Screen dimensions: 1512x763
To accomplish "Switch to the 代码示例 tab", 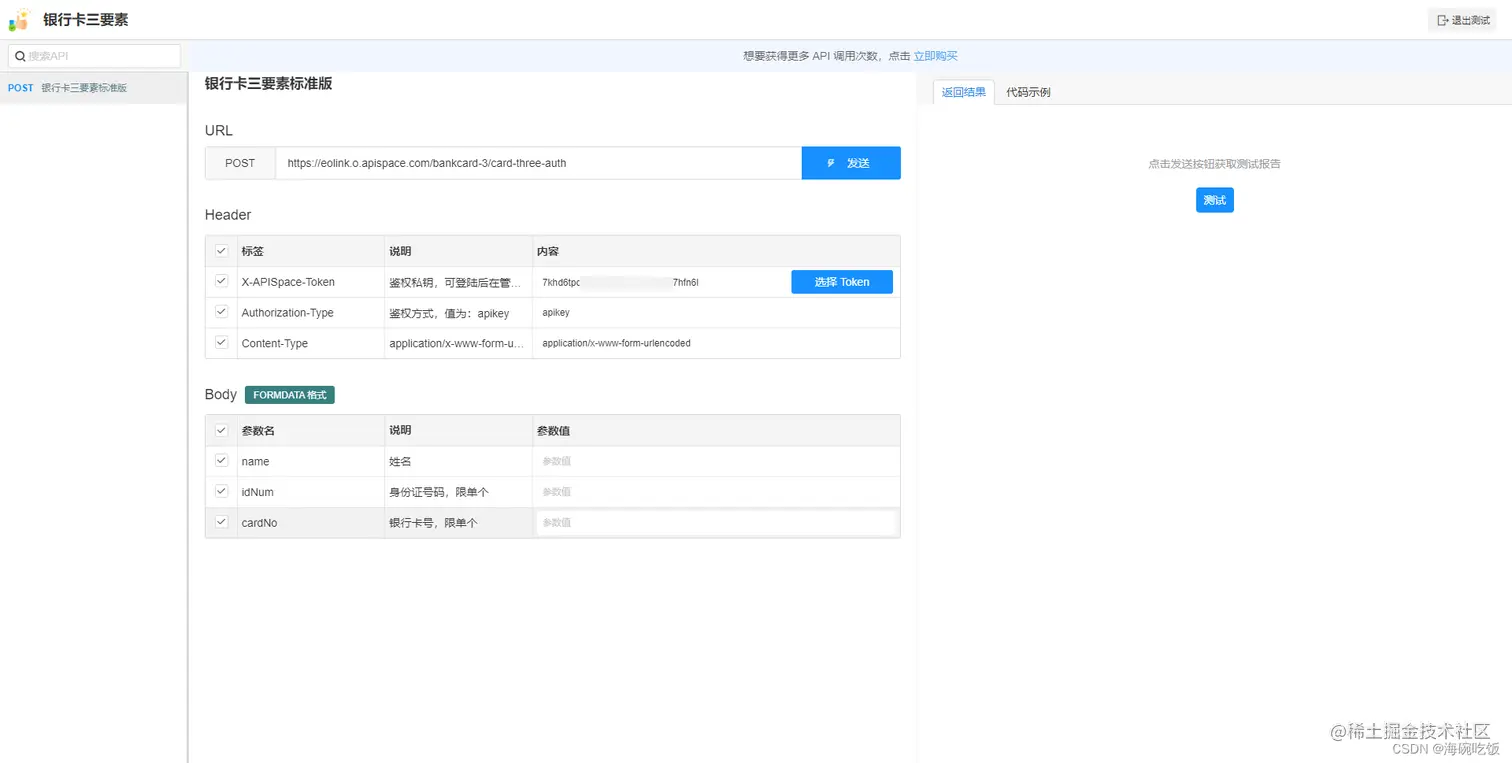I will click(1028, 90).
